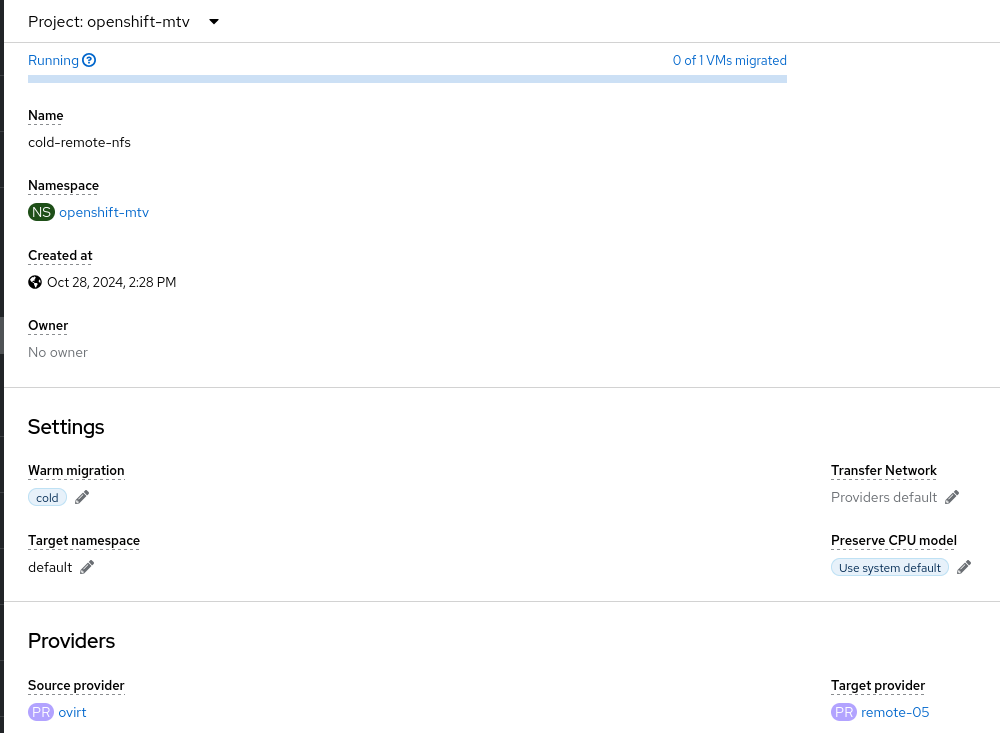Image resolution: width=1000 pixels, height=733 pixels.
Task: Click the Transfer Network field label
Action: click(883, 470)
